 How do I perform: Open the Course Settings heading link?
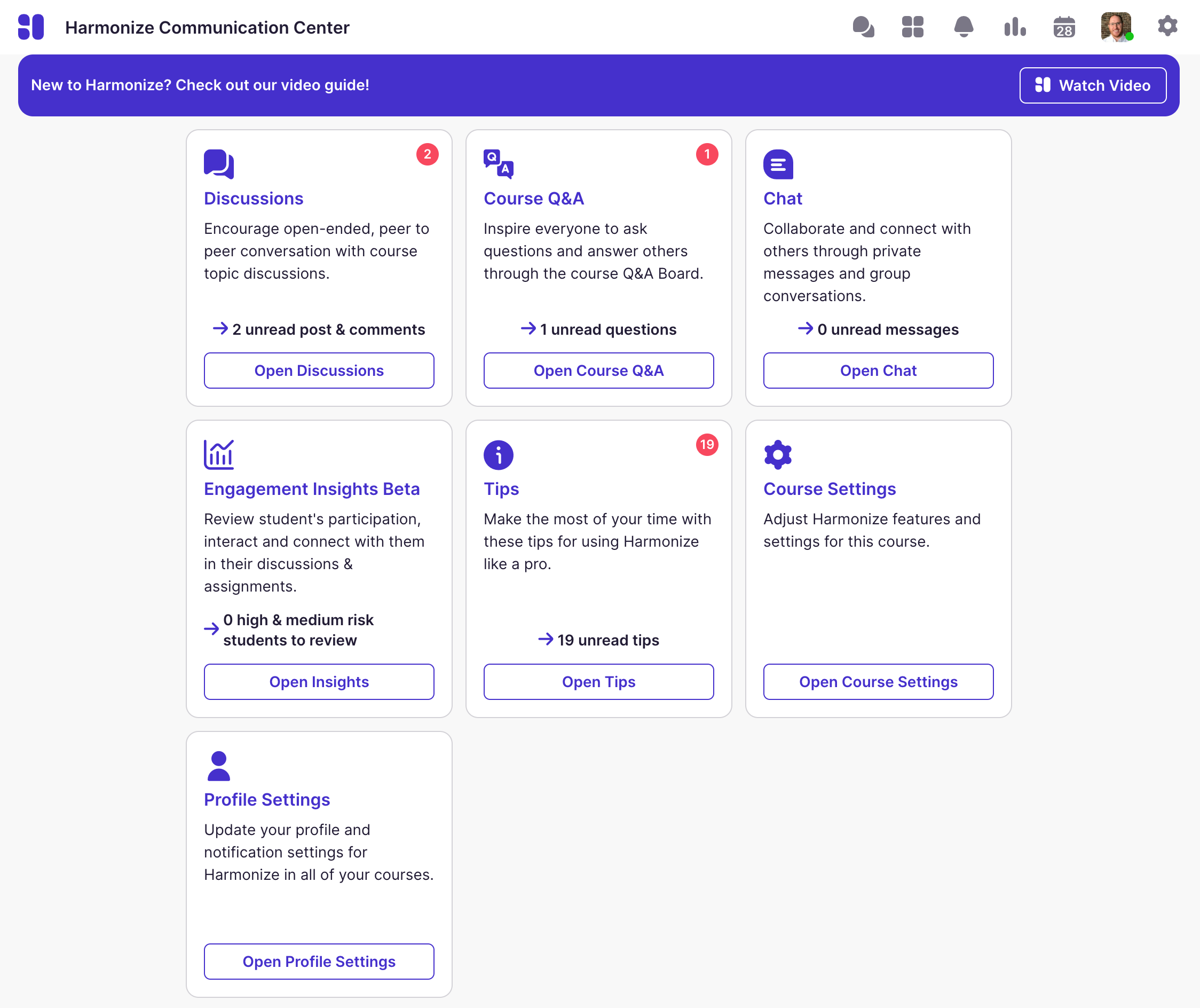[830, 489]
